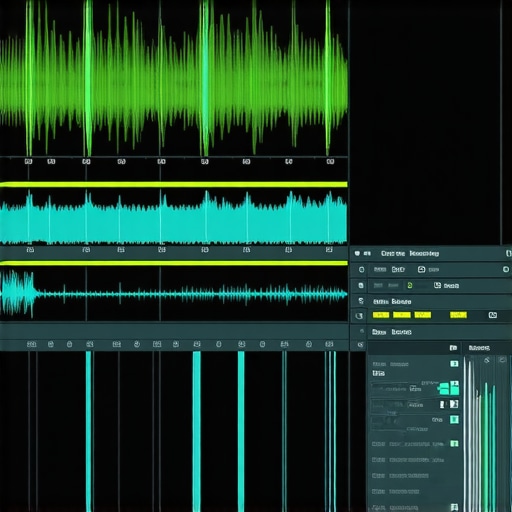This screenshot has height=512, width=512.
Task: Click the icon left of the yellow blocks row
Action: coord(359,316)
